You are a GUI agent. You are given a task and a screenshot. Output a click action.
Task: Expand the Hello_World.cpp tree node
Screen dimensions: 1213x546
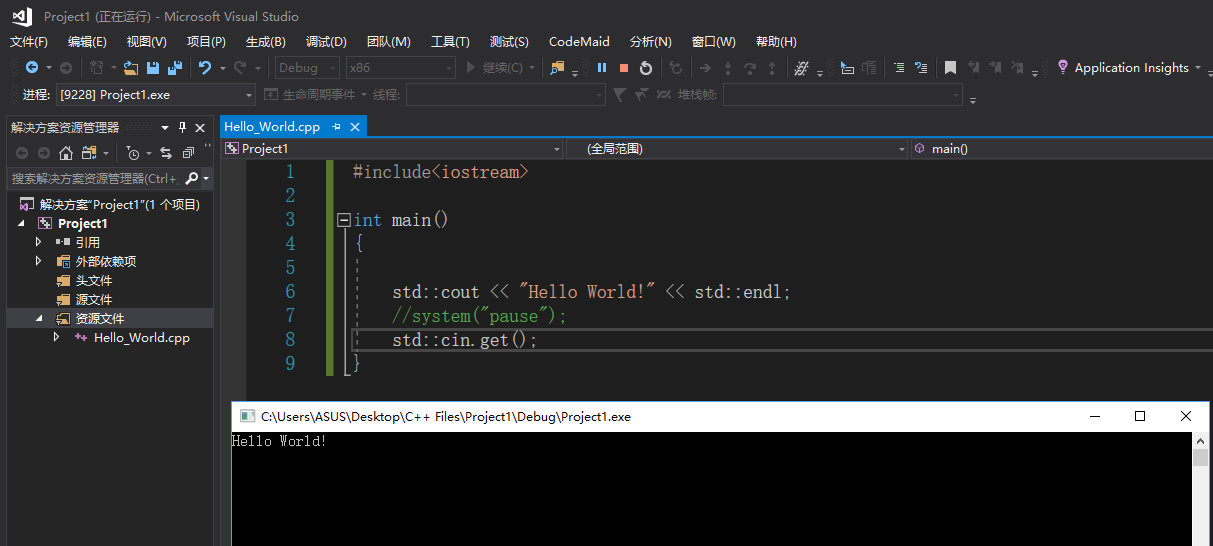tap(57, 337)
